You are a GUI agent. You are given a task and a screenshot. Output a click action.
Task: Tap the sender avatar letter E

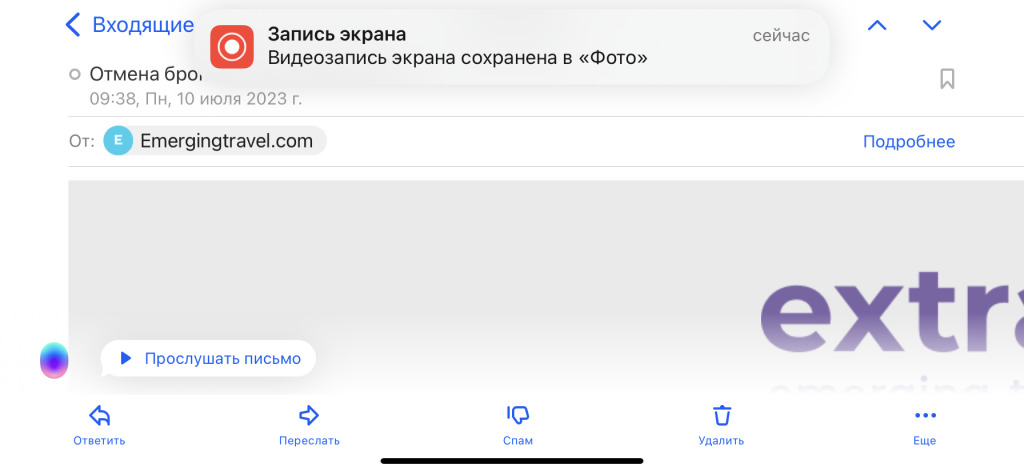tap(118, 141)
